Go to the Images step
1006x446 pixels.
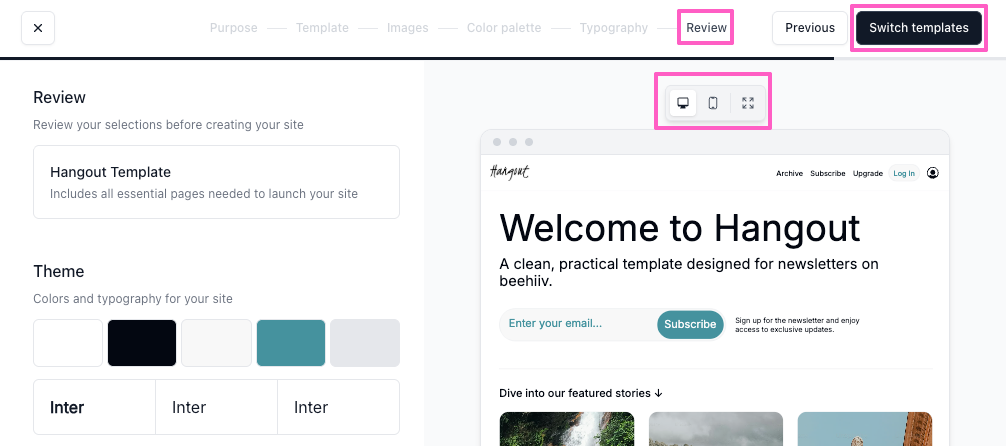407,28
